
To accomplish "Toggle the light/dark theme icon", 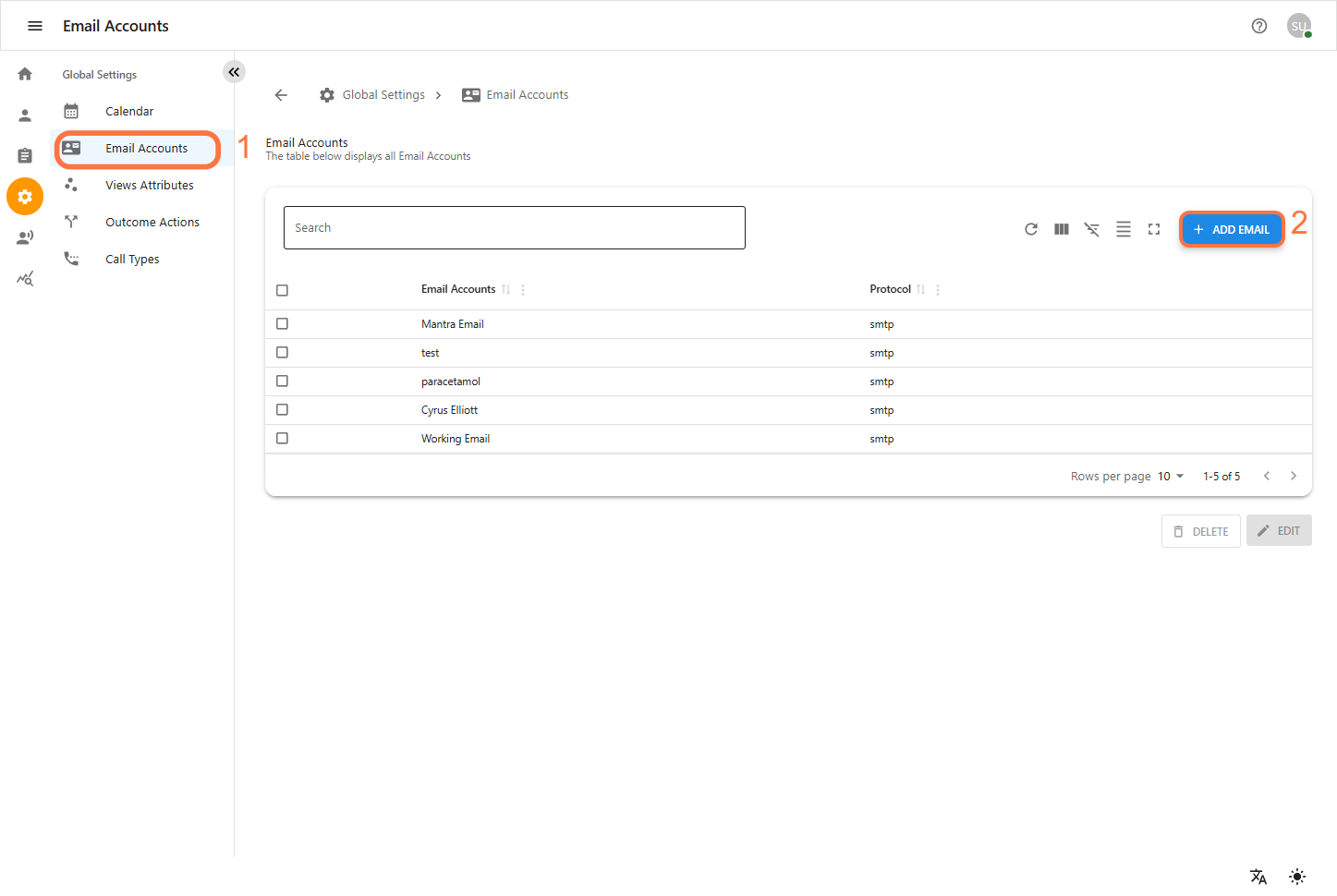I will (x=1297, y=877).
